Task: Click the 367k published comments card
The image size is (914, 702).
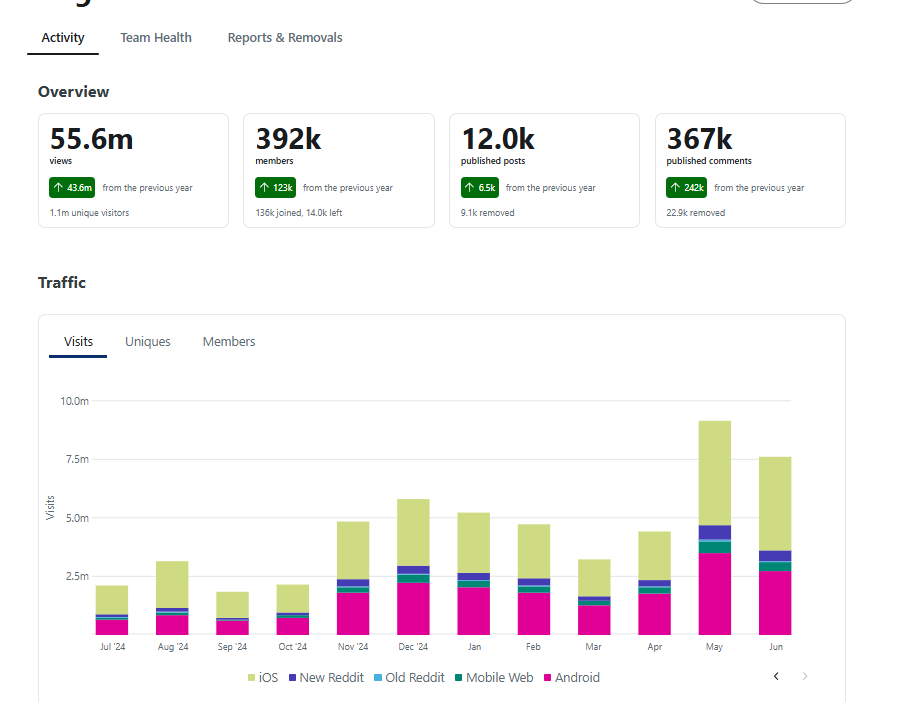Action: coord(750,170)
